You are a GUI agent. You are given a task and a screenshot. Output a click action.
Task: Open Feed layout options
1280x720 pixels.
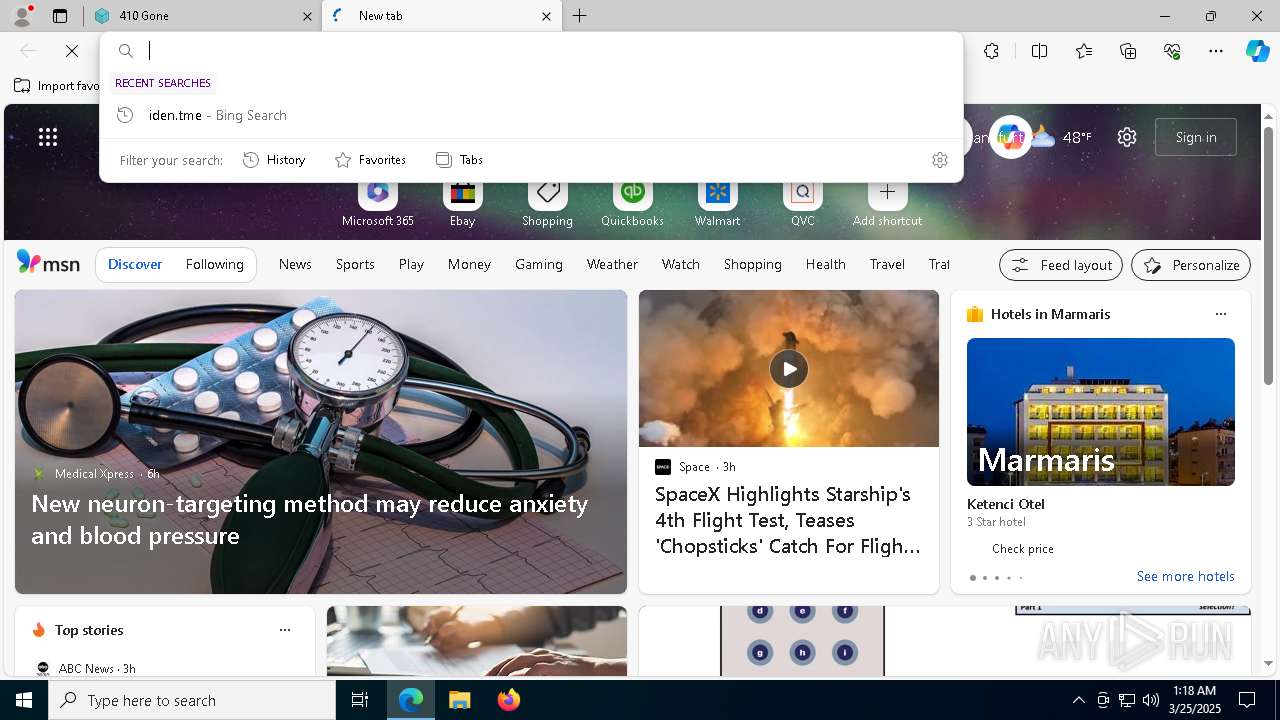pyautogui.click(x=1061, y=265)
